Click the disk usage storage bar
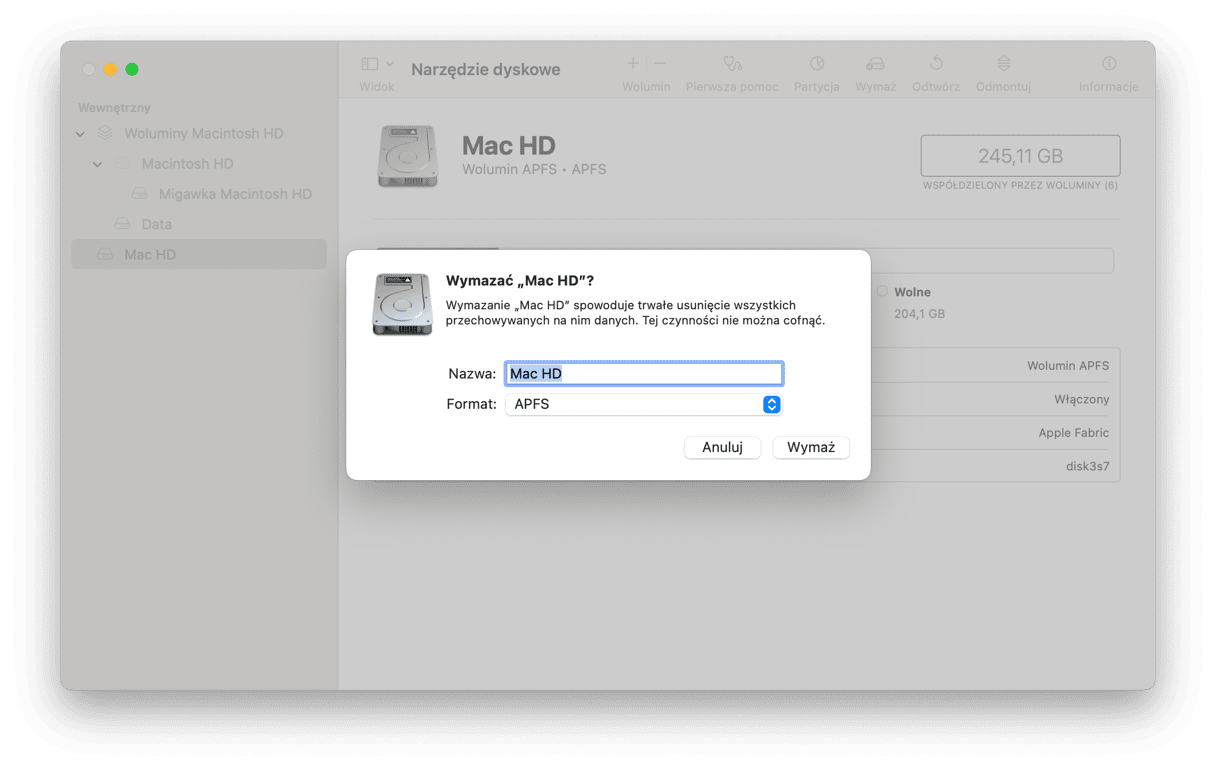Screen dimensions: 1216x770 (x=744, y=260)
